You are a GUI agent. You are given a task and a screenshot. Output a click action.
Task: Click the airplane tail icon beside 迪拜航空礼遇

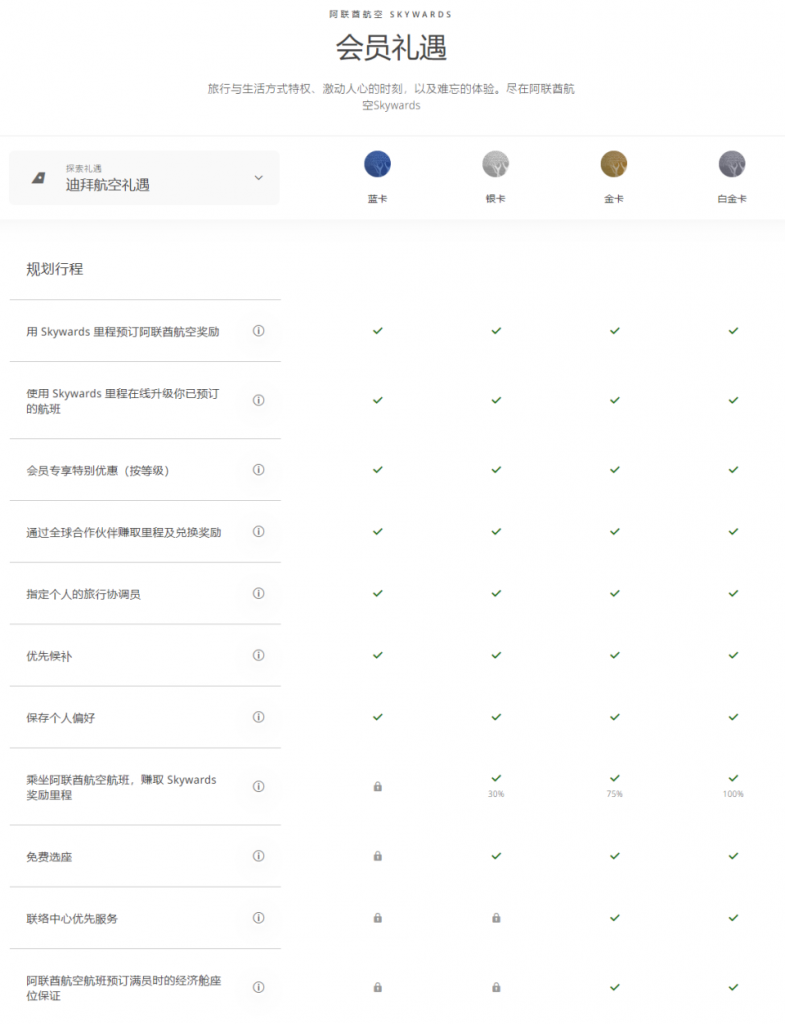tap(39, 178)
